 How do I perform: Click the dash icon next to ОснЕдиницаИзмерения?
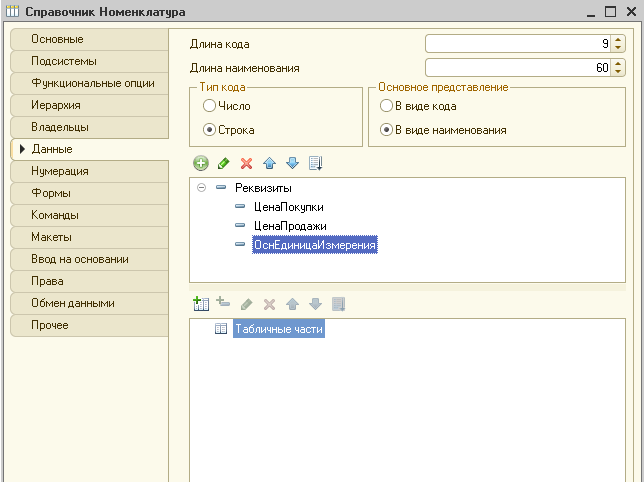tap(240, 244)
